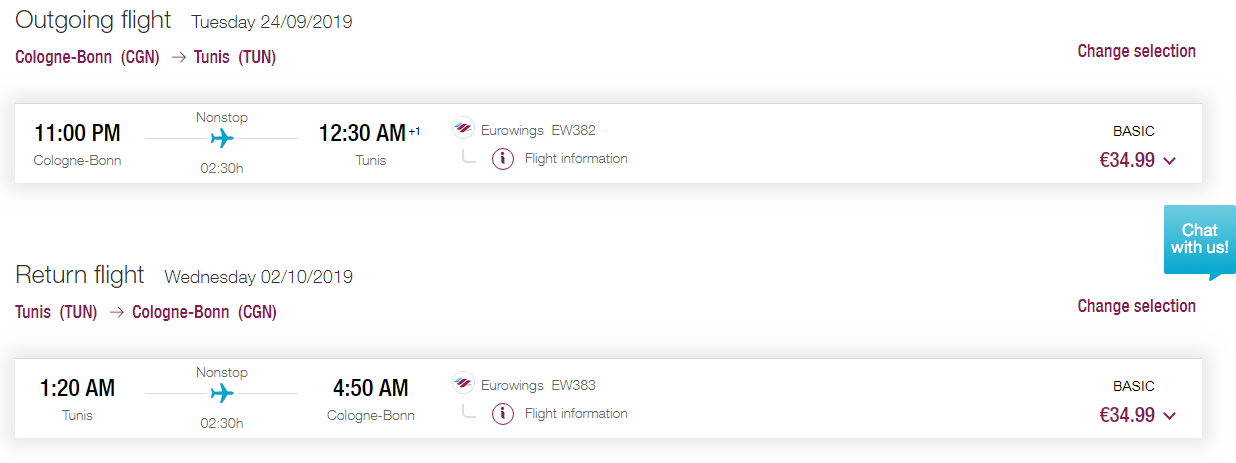Click the outgoing flight airplane icon

(x=222, y=138)
